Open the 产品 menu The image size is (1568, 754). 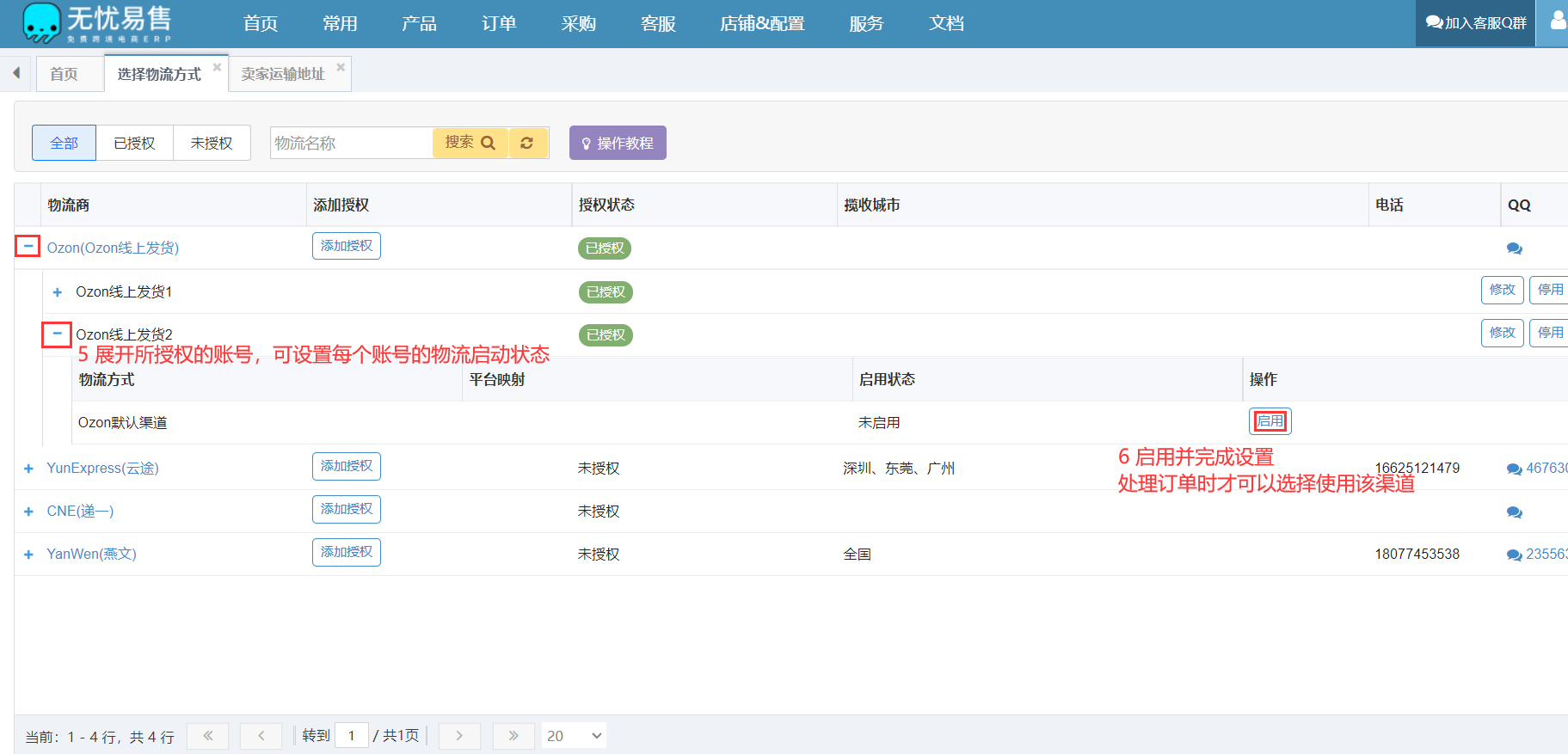coord(419,23)
